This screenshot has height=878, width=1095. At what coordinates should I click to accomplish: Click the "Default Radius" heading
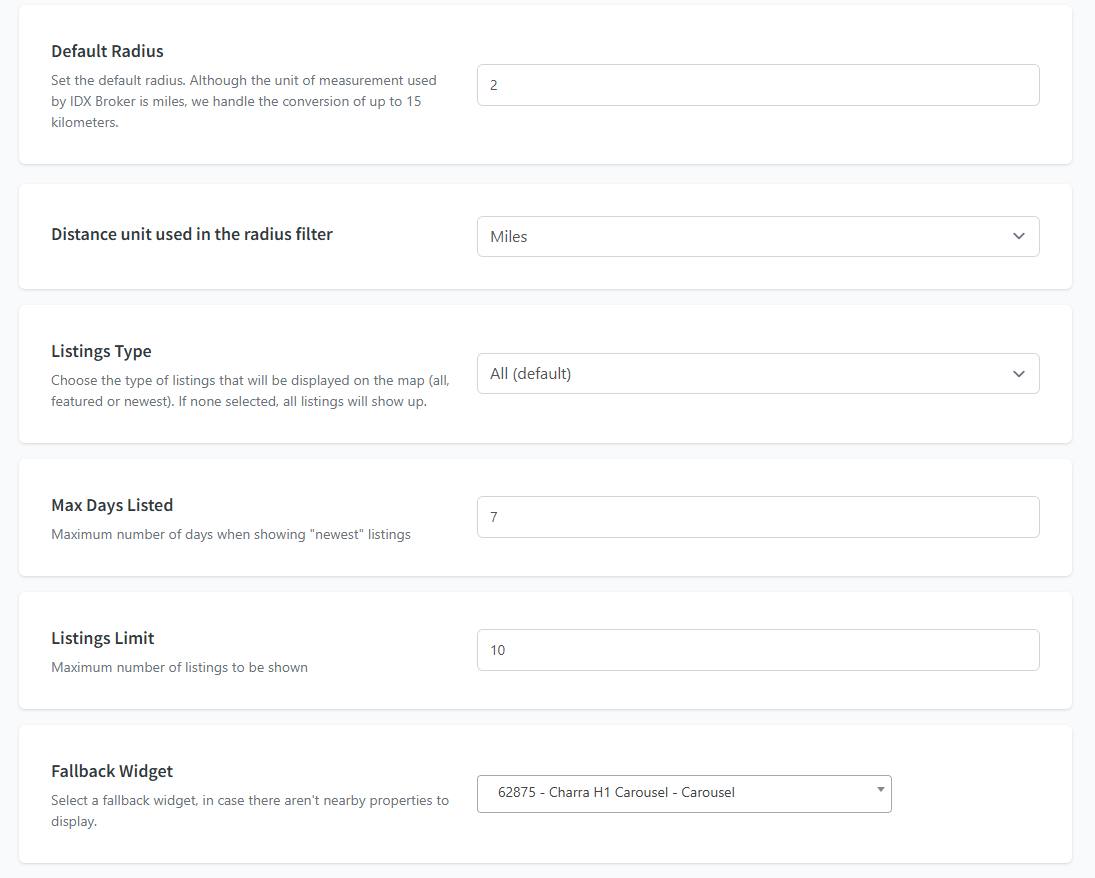107,51
